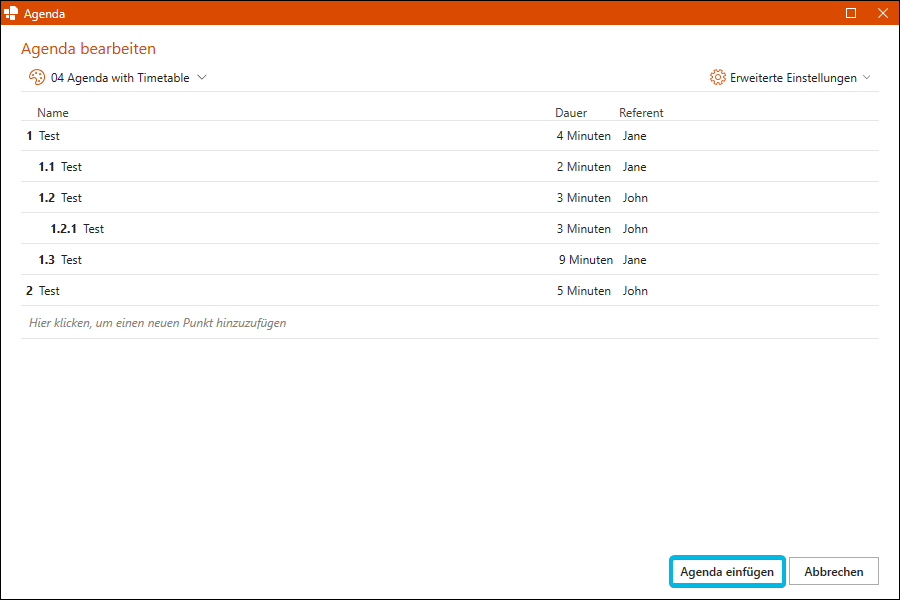This screenshot has height=600, width=900.
Task: Click the '5 Minuten' duration of item 2
Action: (583, 291)
